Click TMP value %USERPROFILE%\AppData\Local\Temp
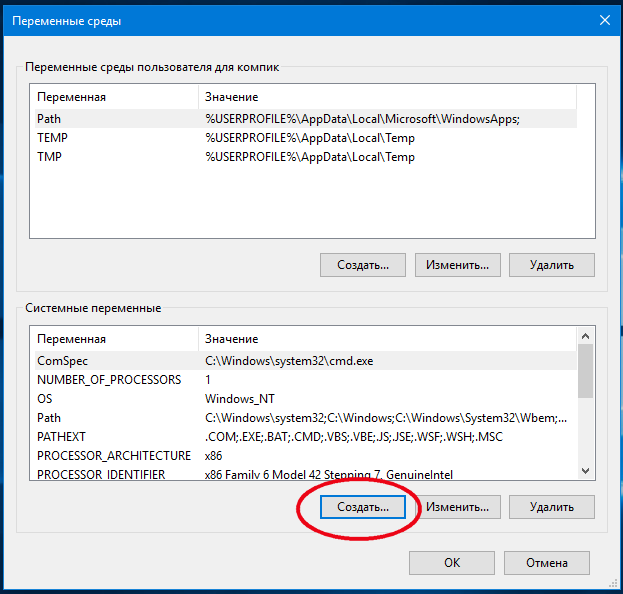623x594 pixels. coord(310,157)
